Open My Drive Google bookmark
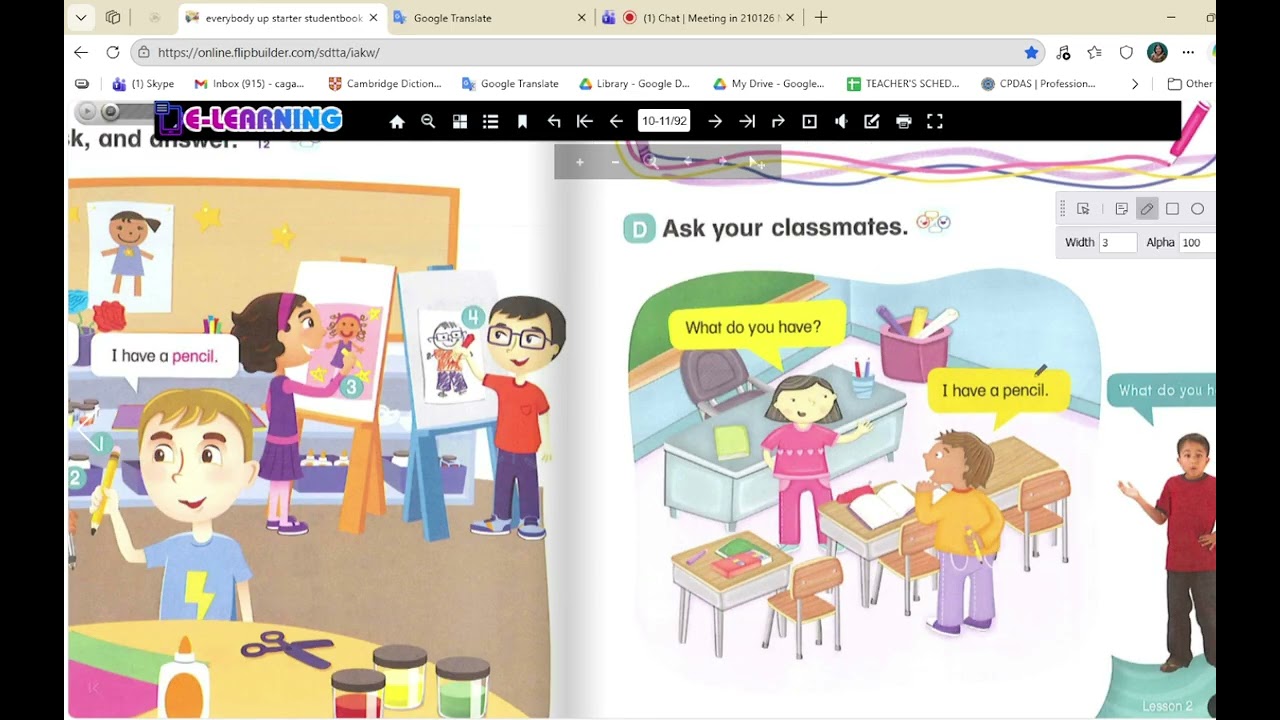1280x720 pixels. (768, 84)
